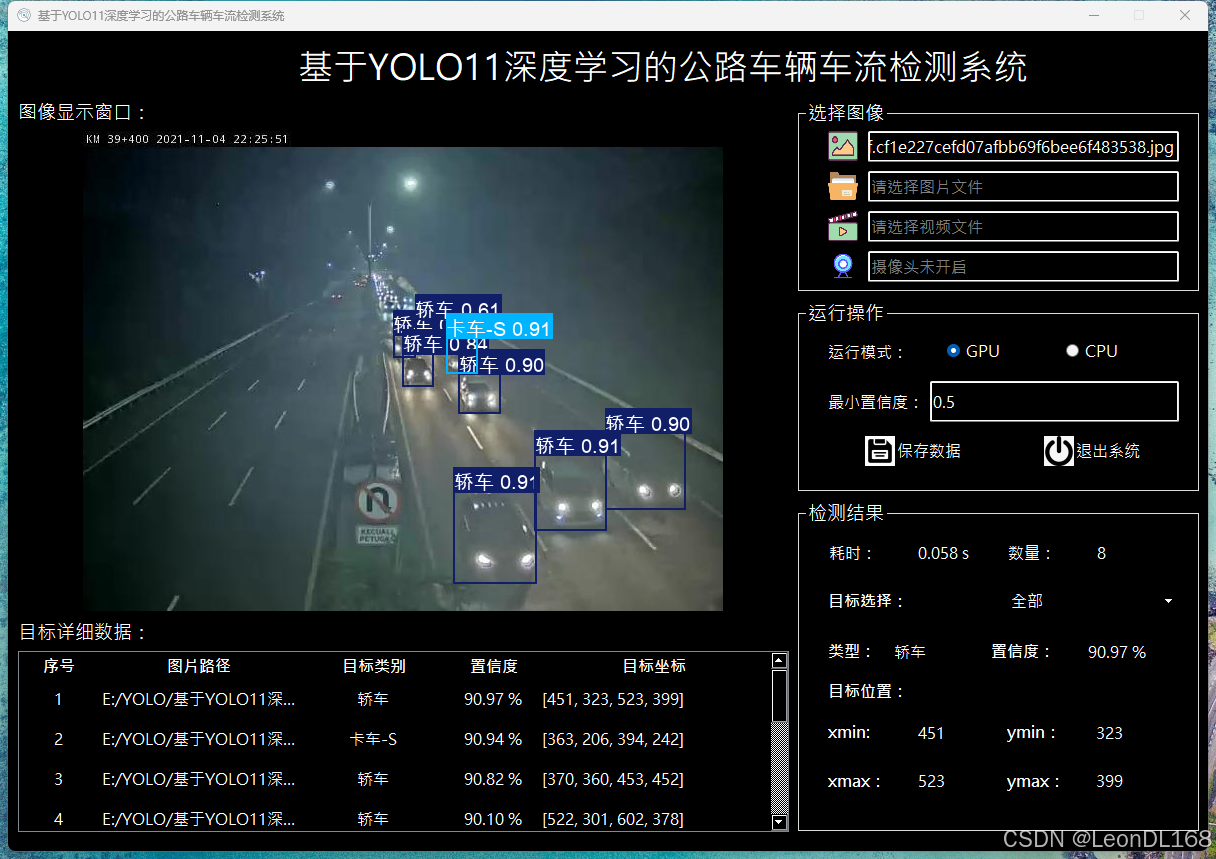This screenshot has width=1216, height=859.
Task: Click confidence cell 90.97 % in table
Action: (494, 699)
